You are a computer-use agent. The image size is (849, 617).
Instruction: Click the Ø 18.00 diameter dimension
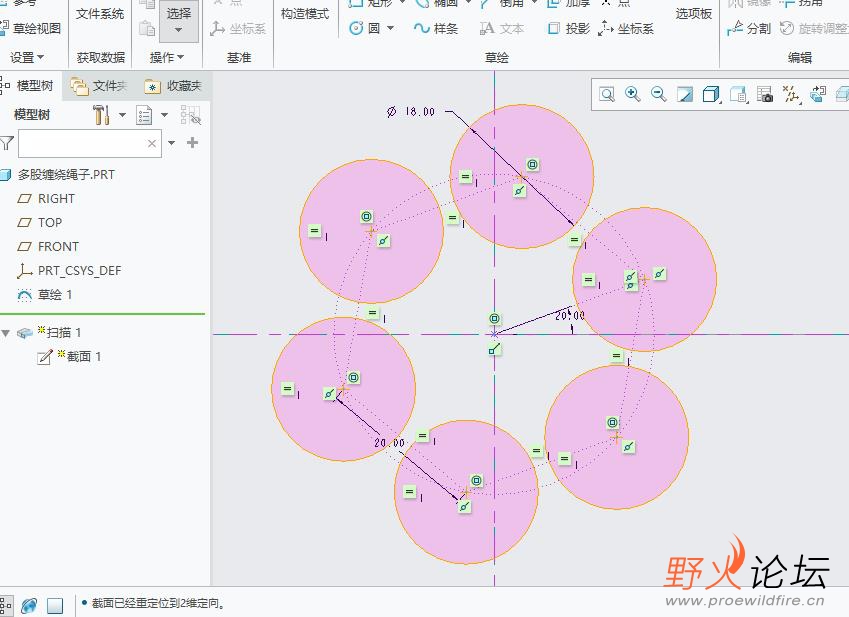click(411, 111)
